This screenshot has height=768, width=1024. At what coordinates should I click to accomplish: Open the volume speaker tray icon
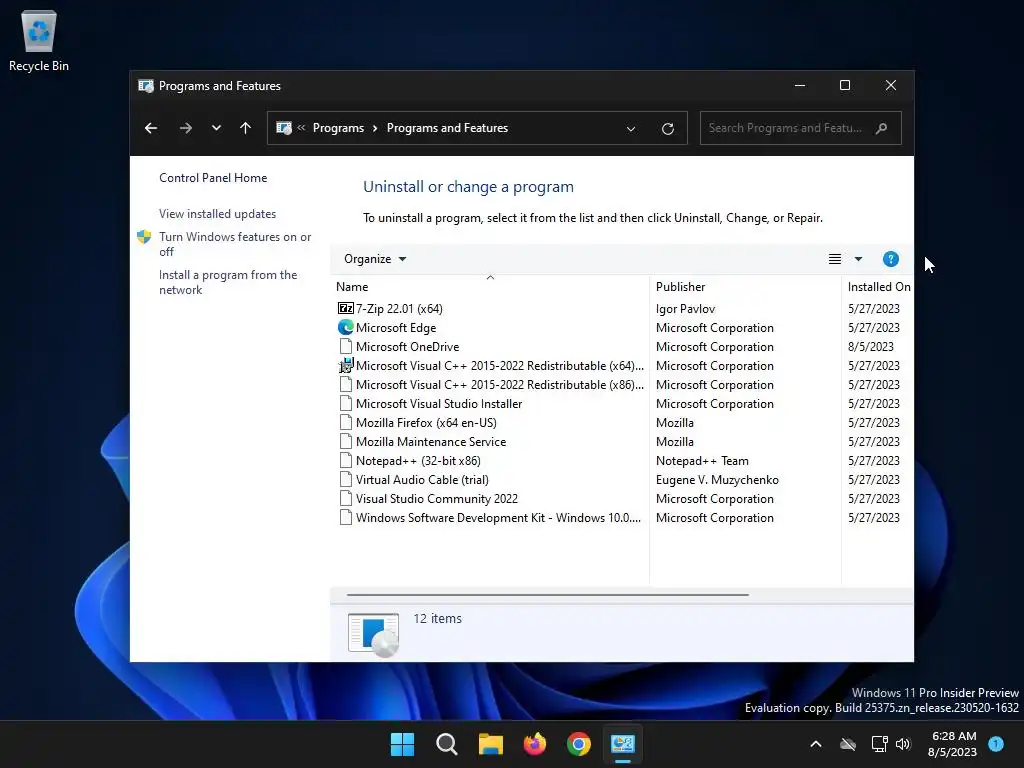[x=903, y=744]
